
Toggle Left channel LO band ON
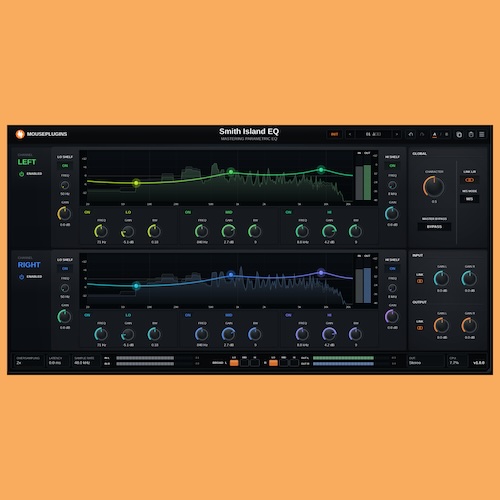click(x=87, y=212)
